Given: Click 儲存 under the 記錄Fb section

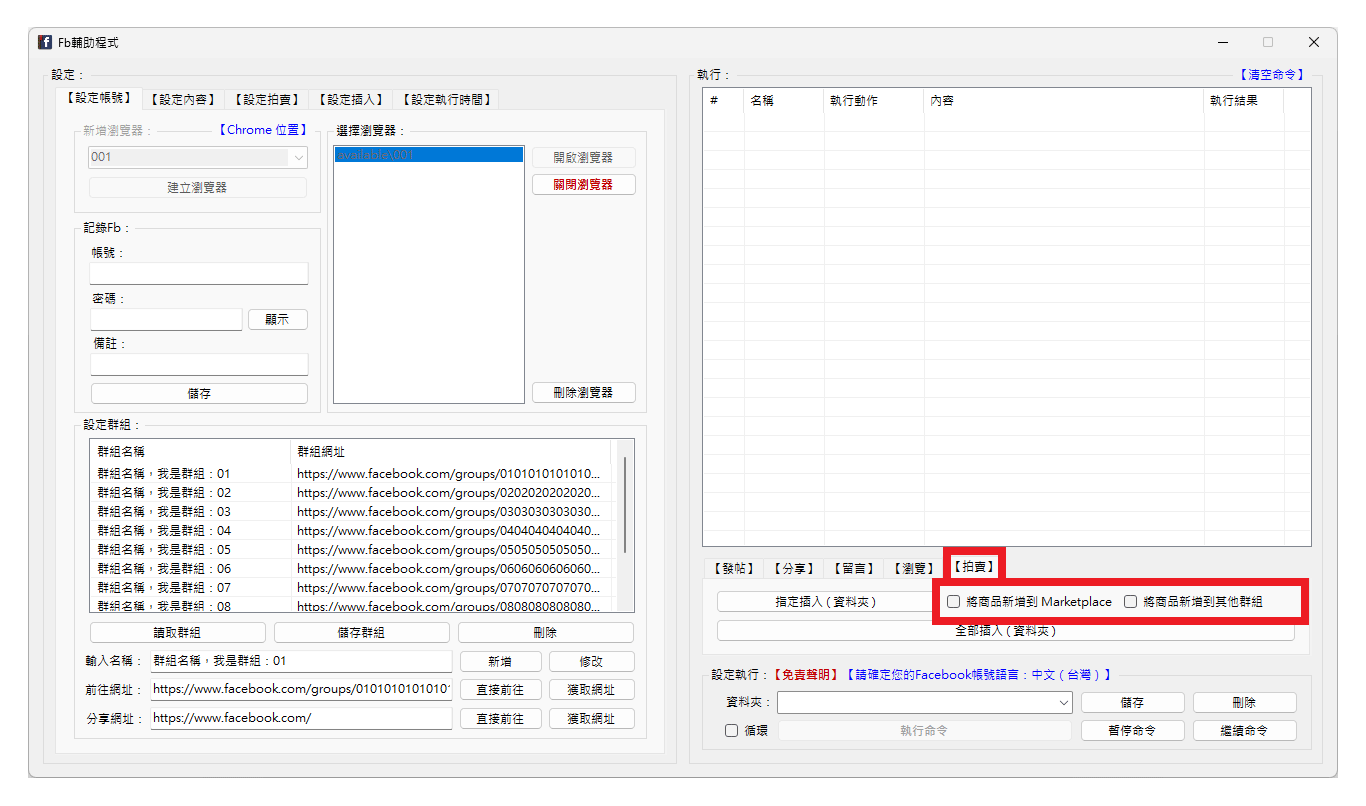Looking at the screenshot, I should coord(199,393).
